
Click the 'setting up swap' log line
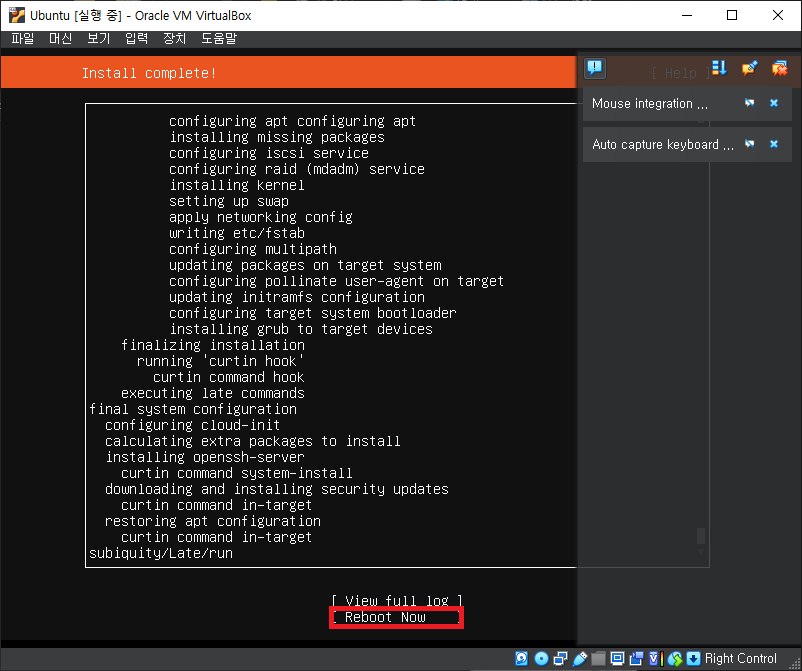click(x=229, y=202)
